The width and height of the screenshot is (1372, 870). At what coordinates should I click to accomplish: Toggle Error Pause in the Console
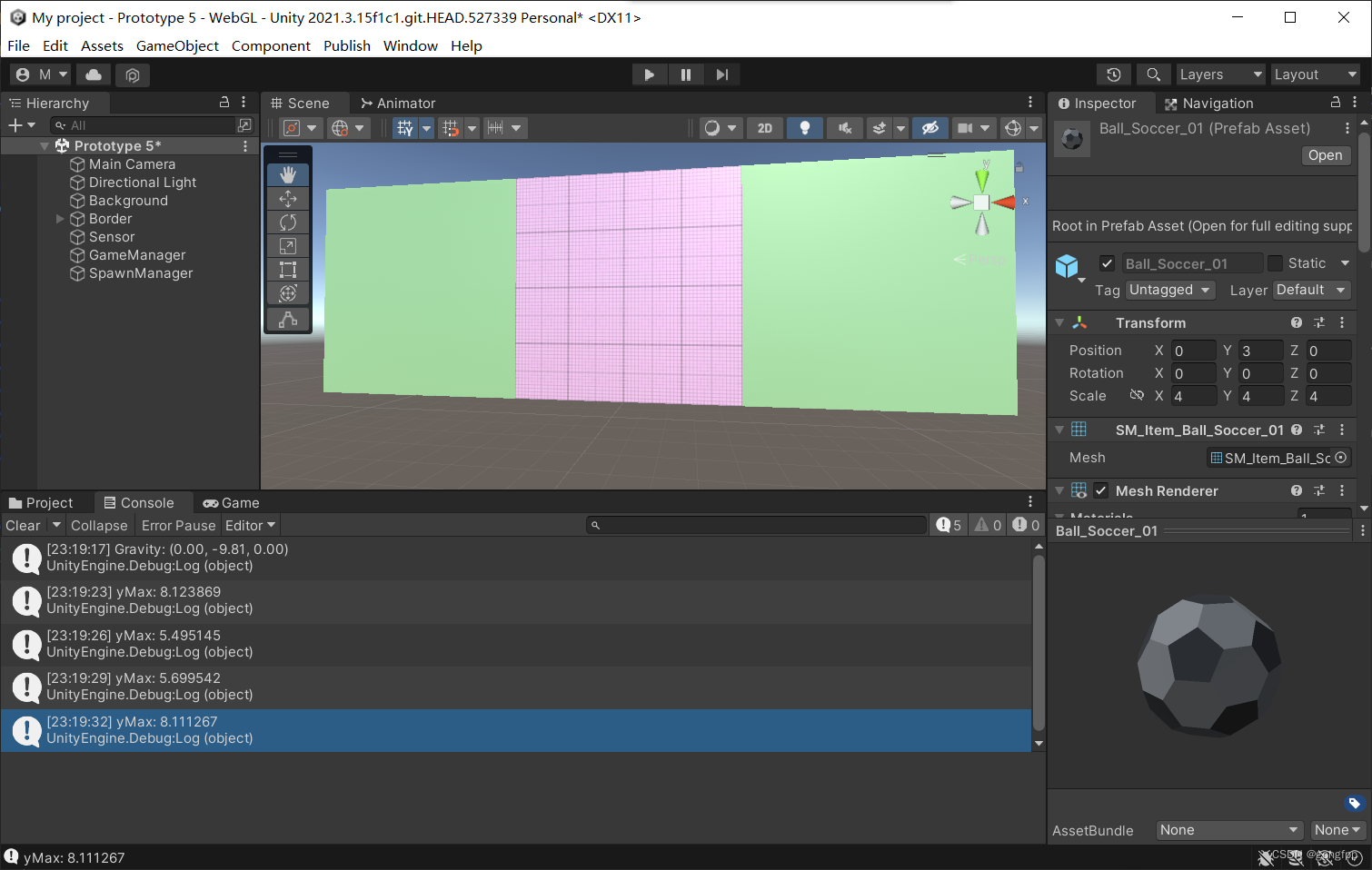(x=178, y=525)
